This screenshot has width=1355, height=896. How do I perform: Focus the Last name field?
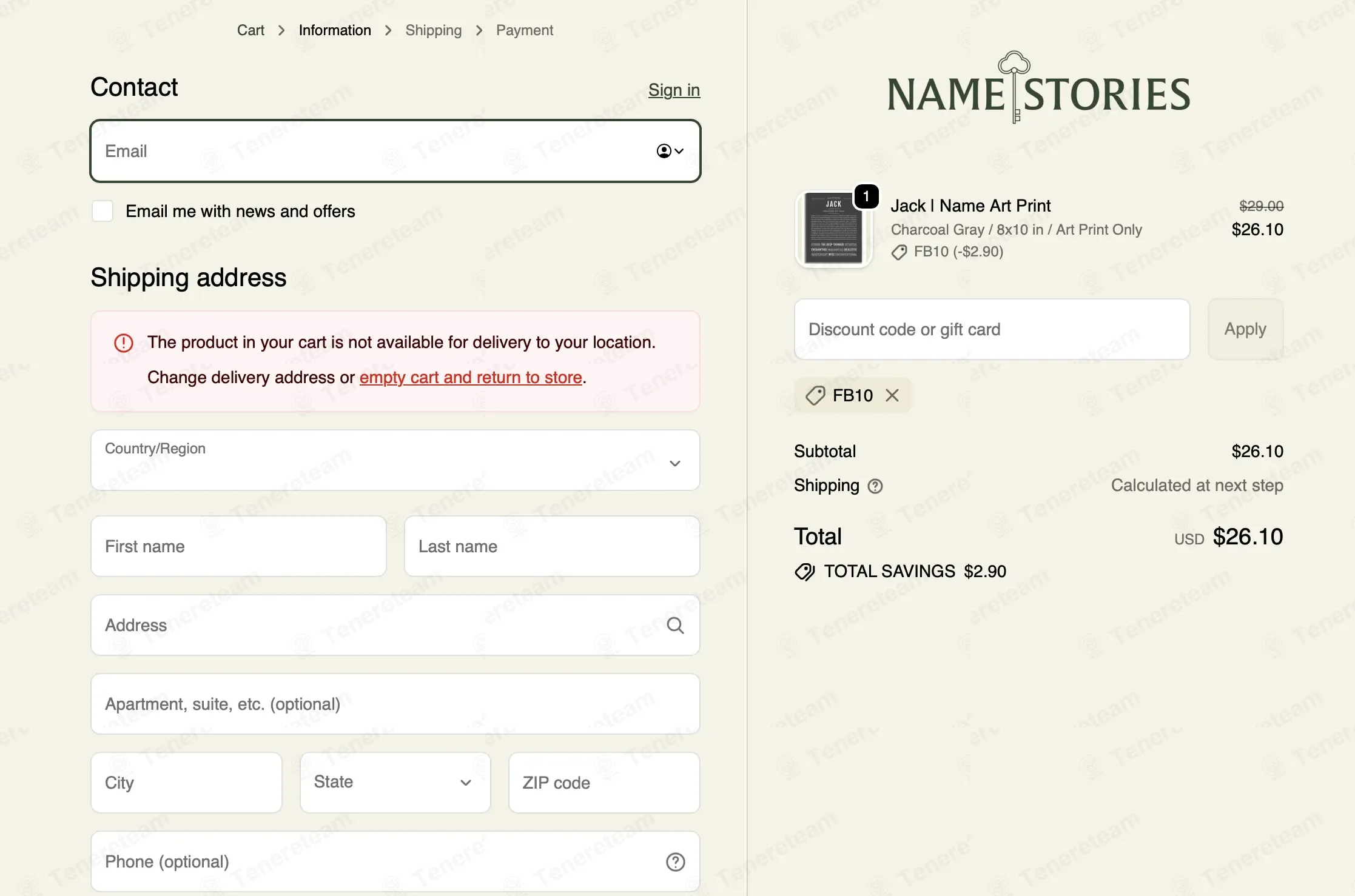(552, 546)
